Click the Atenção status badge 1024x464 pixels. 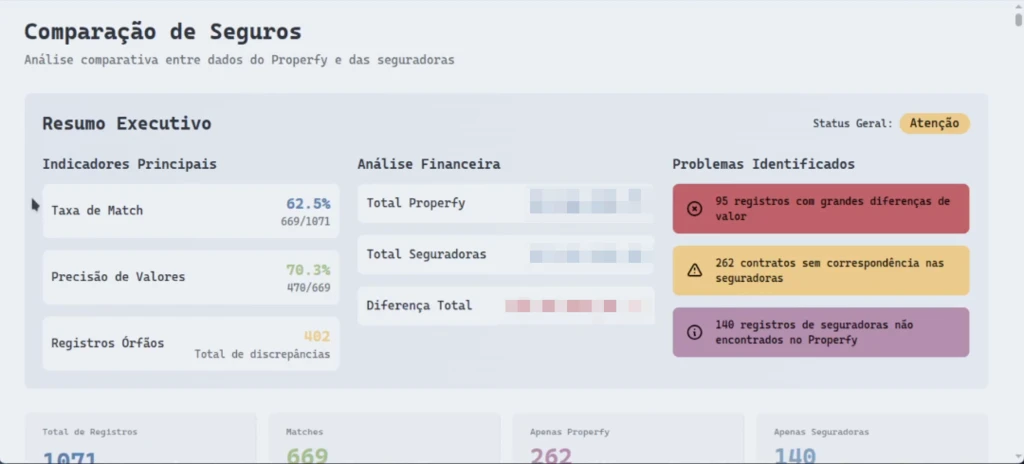[935, 123]
